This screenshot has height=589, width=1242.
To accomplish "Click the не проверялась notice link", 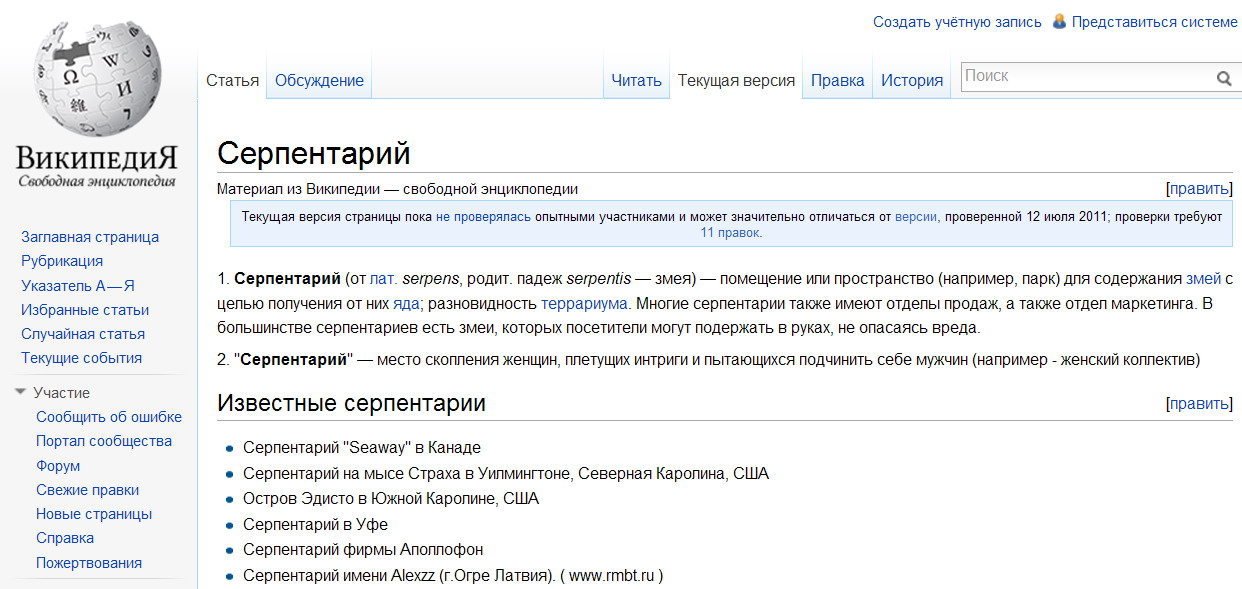I will (483, 216).
